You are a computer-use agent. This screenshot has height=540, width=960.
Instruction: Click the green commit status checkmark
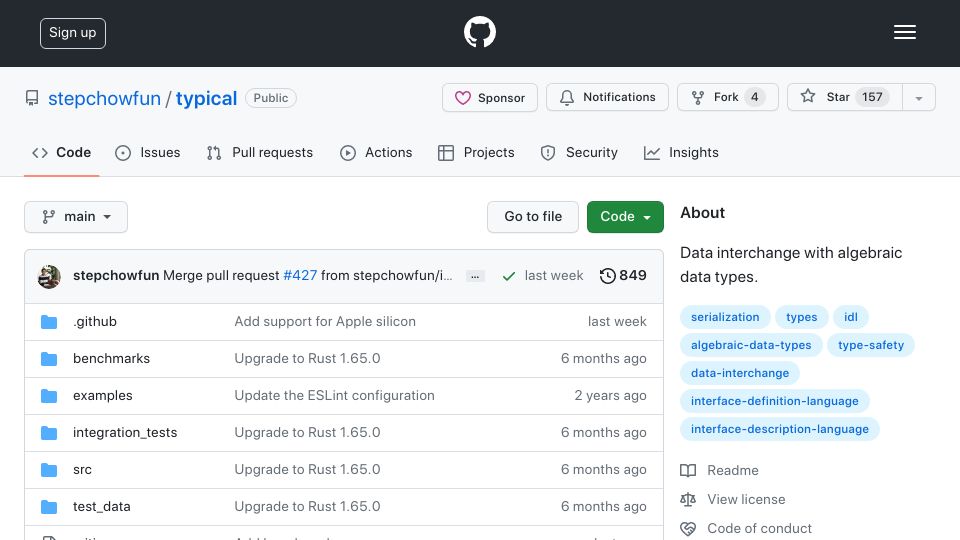[508, 276]
